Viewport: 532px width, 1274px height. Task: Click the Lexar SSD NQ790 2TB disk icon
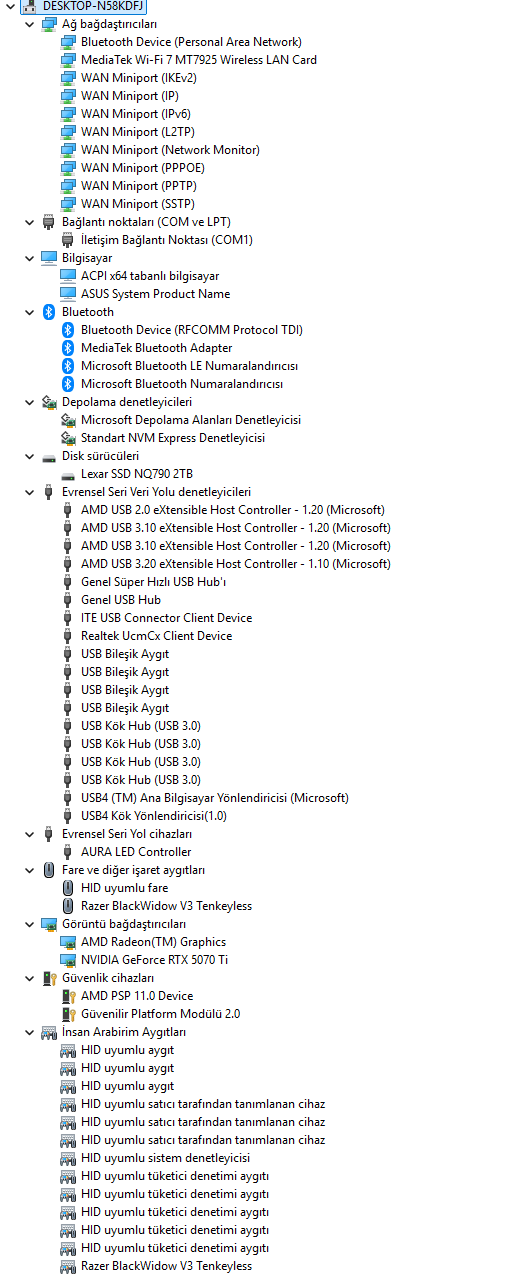tap(68, 474)
